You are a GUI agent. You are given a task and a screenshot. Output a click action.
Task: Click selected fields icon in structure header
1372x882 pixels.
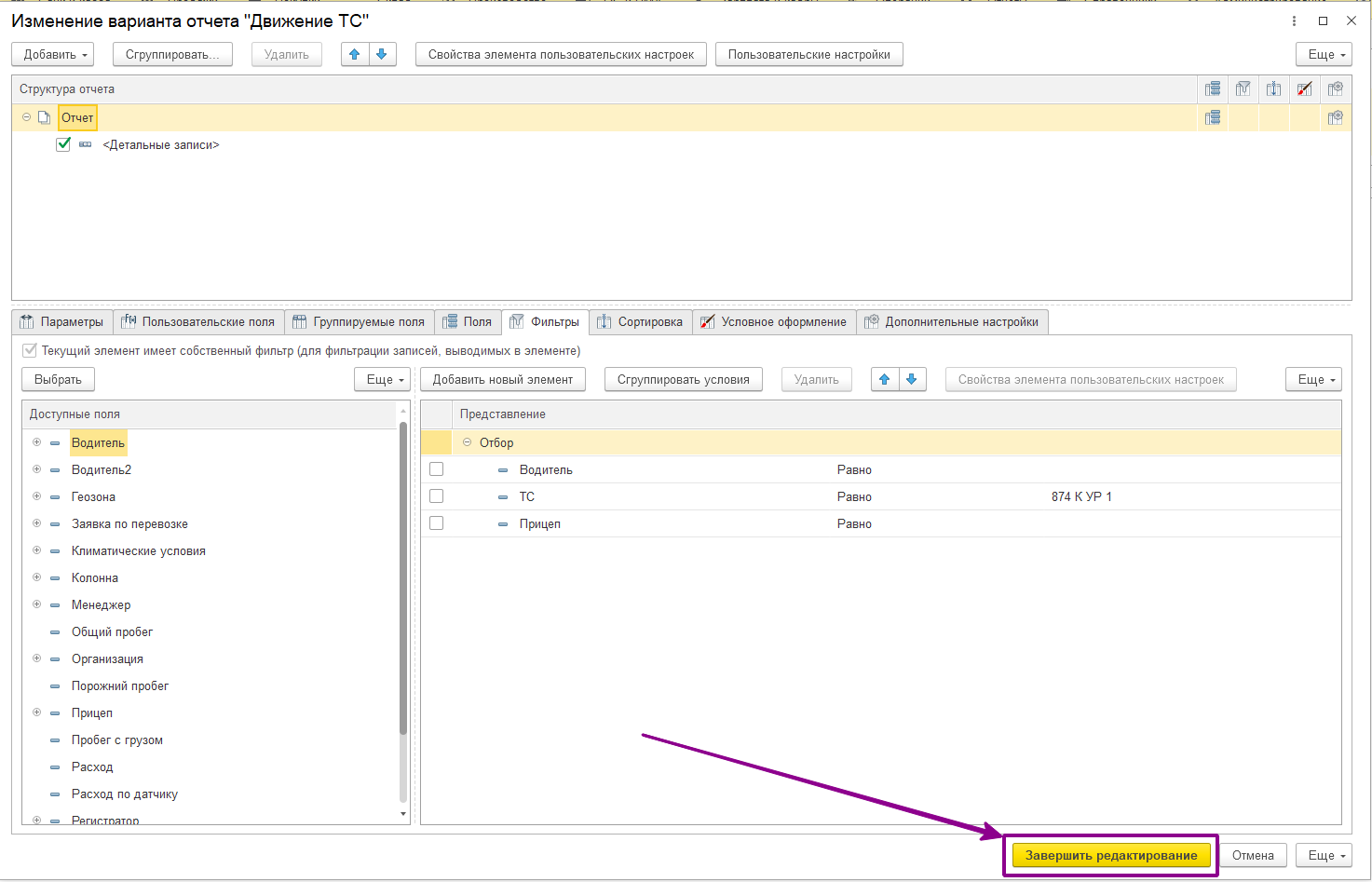coord(1212,89)
